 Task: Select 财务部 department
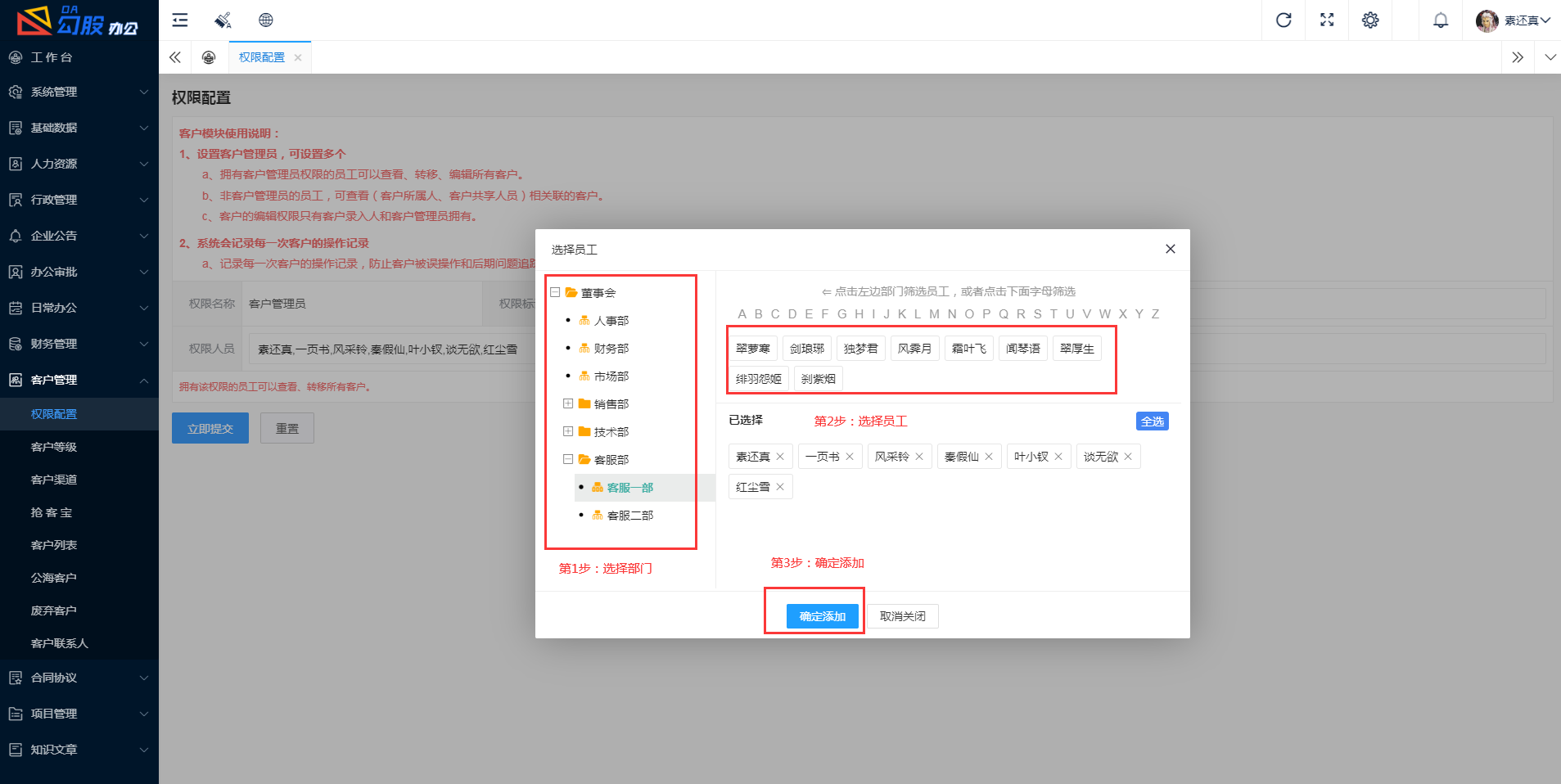[611, 349]
